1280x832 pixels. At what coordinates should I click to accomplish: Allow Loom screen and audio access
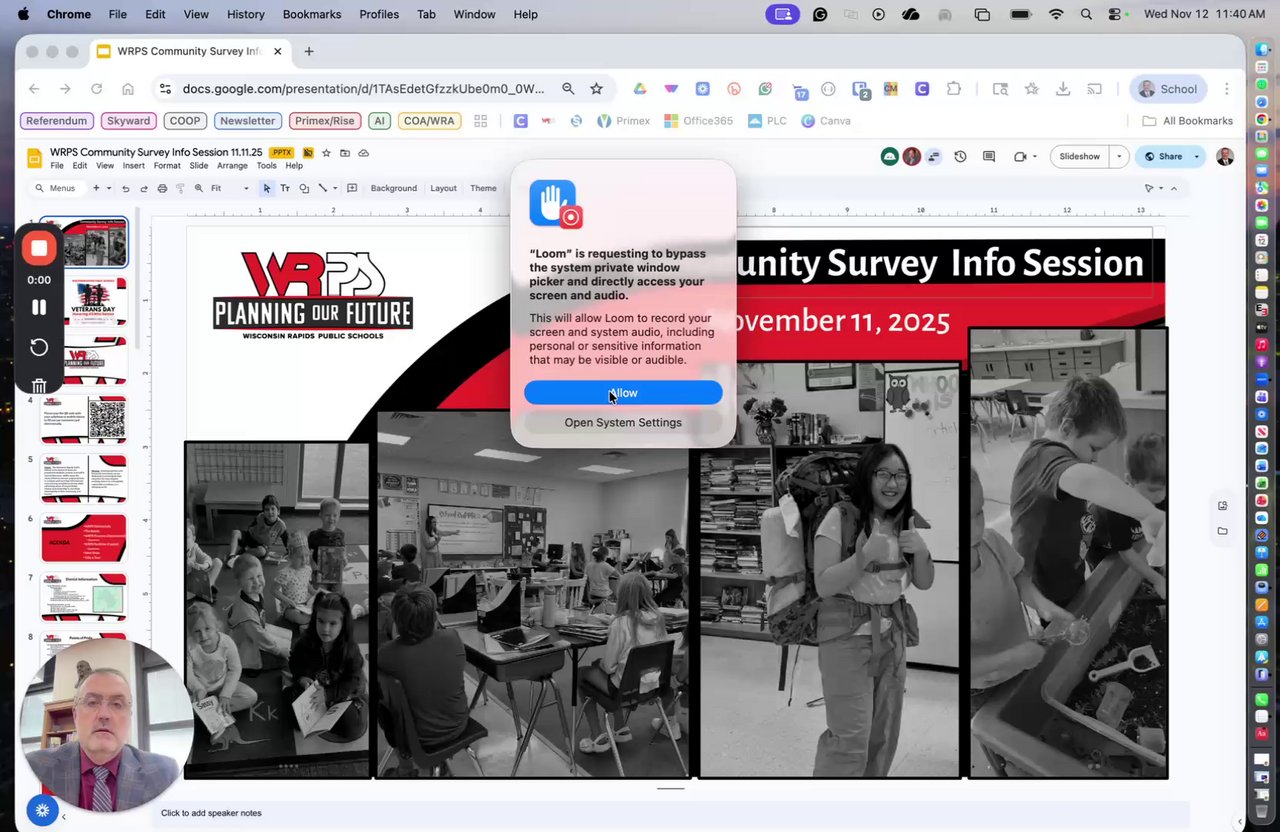point(623,393)
